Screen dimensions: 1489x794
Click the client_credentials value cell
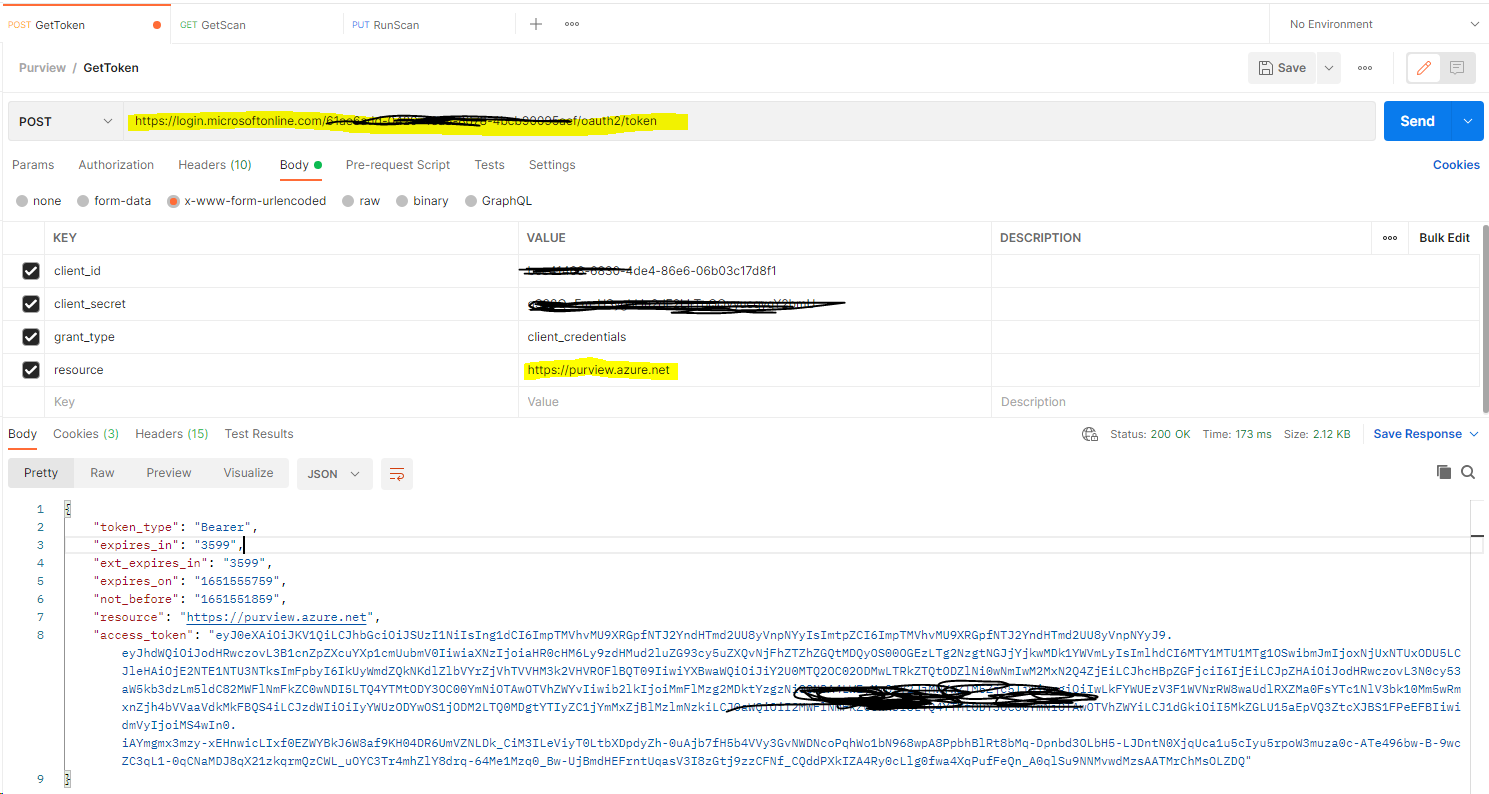coord(754,337)
